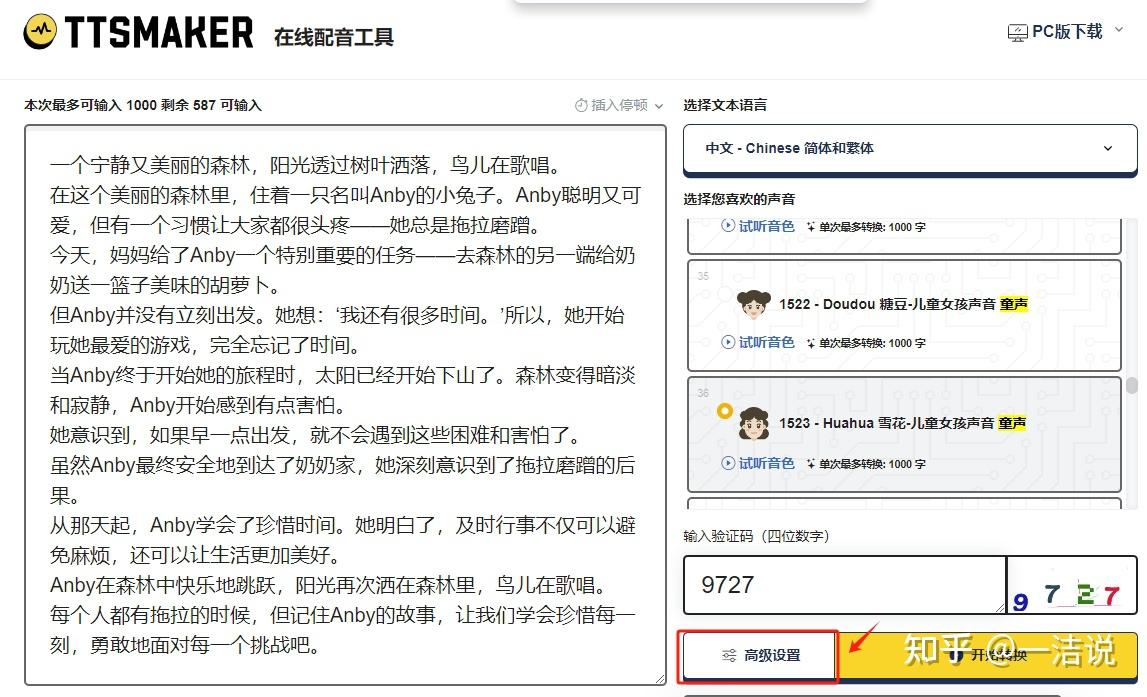Click the language dropdown chevron arrow
The width and height of the screenshot is (1147, 697).
1107,148
